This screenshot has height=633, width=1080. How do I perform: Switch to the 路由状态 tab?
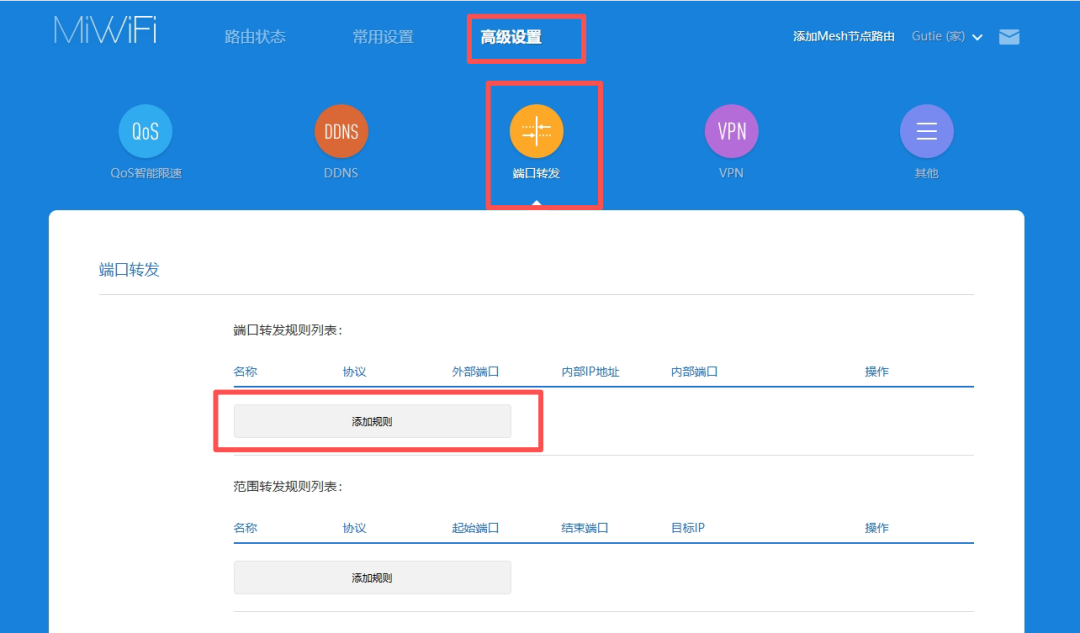[x=255, y=36]
